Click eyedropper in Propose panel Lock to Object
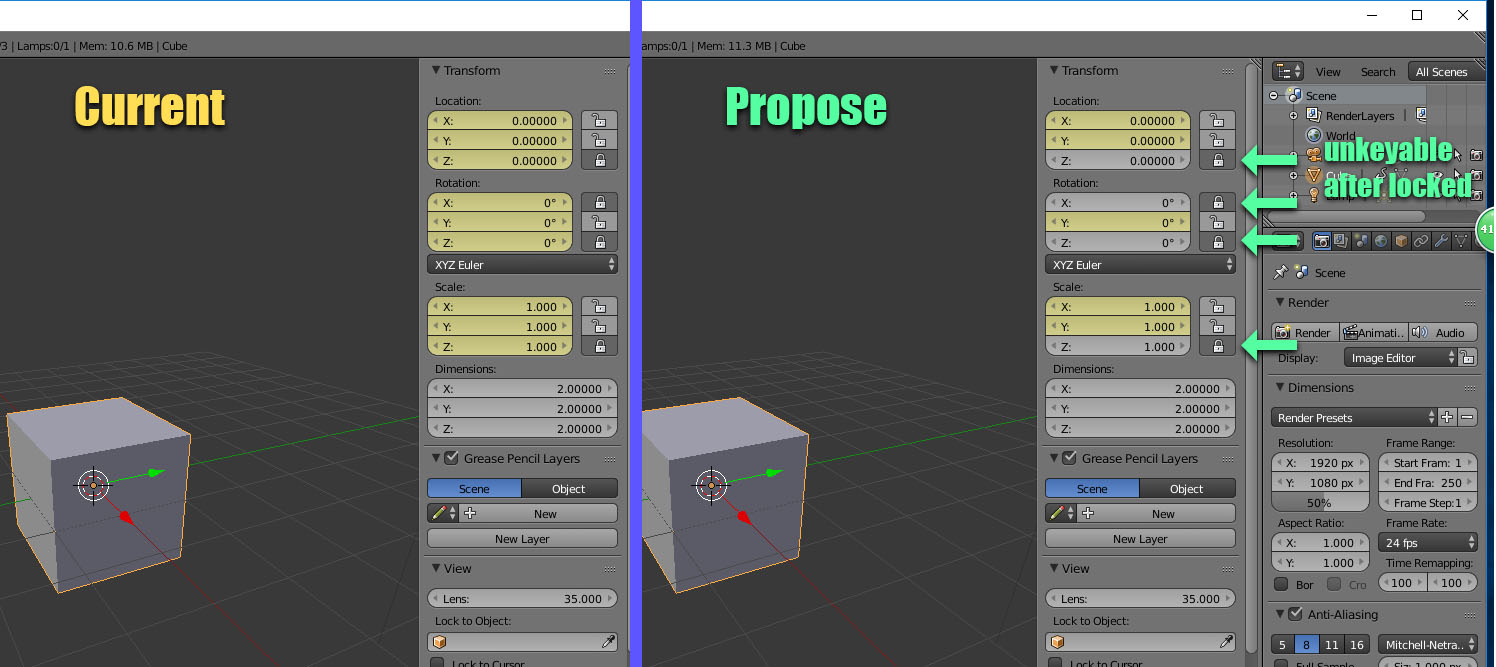The image size is (1496, 667). [x=1226, y=642]
